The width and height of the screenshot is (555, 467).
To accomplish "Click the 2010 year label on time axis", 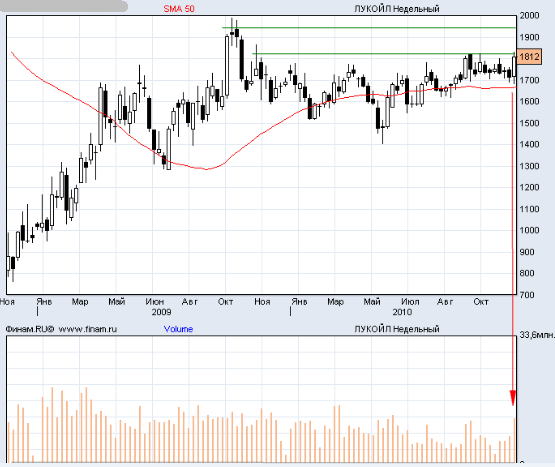I will [402, 312].
